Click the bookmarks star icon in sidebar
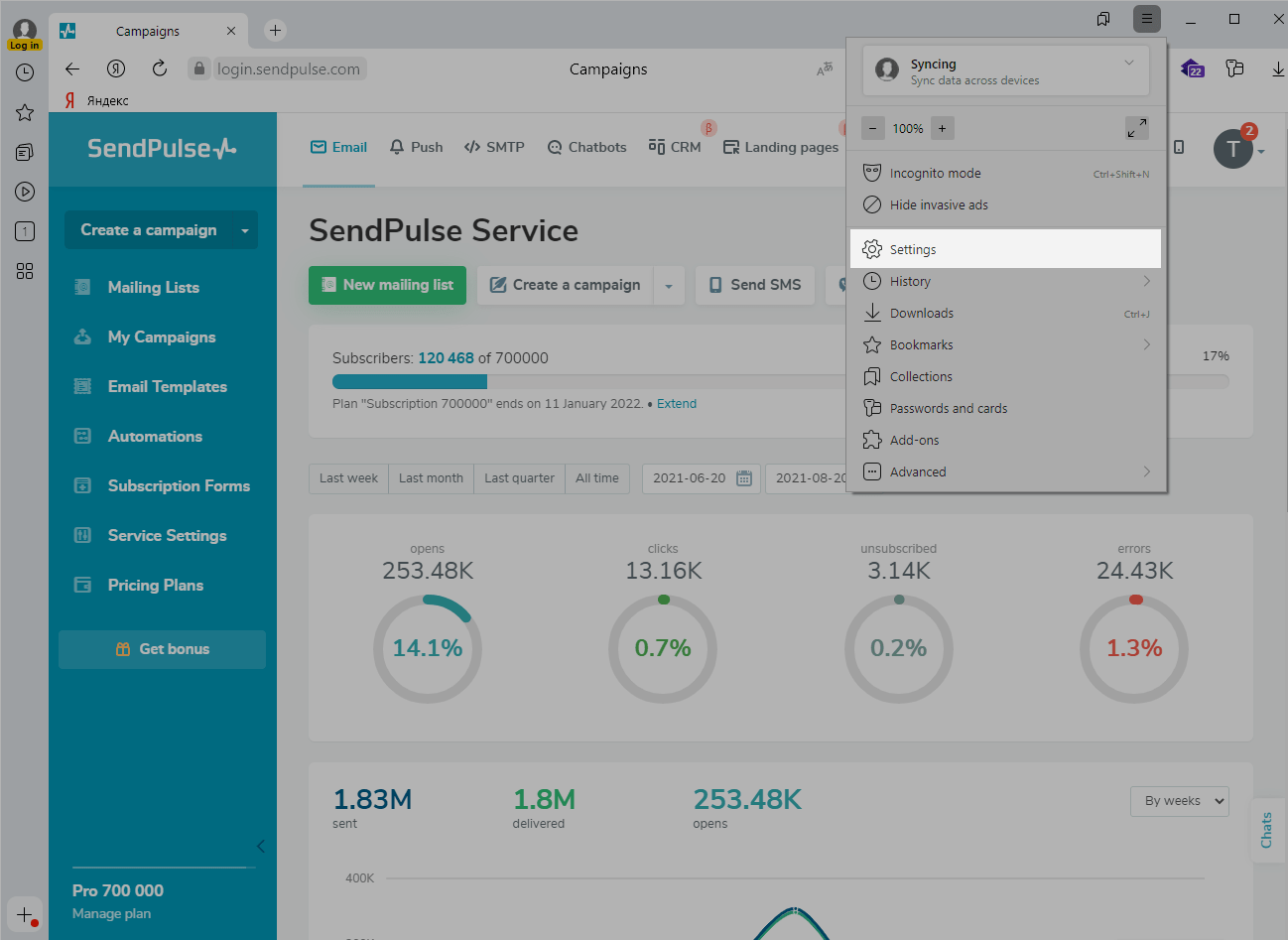Image resolution: width=1288 pixels, height=940 pixels. [x=25, y=112]
